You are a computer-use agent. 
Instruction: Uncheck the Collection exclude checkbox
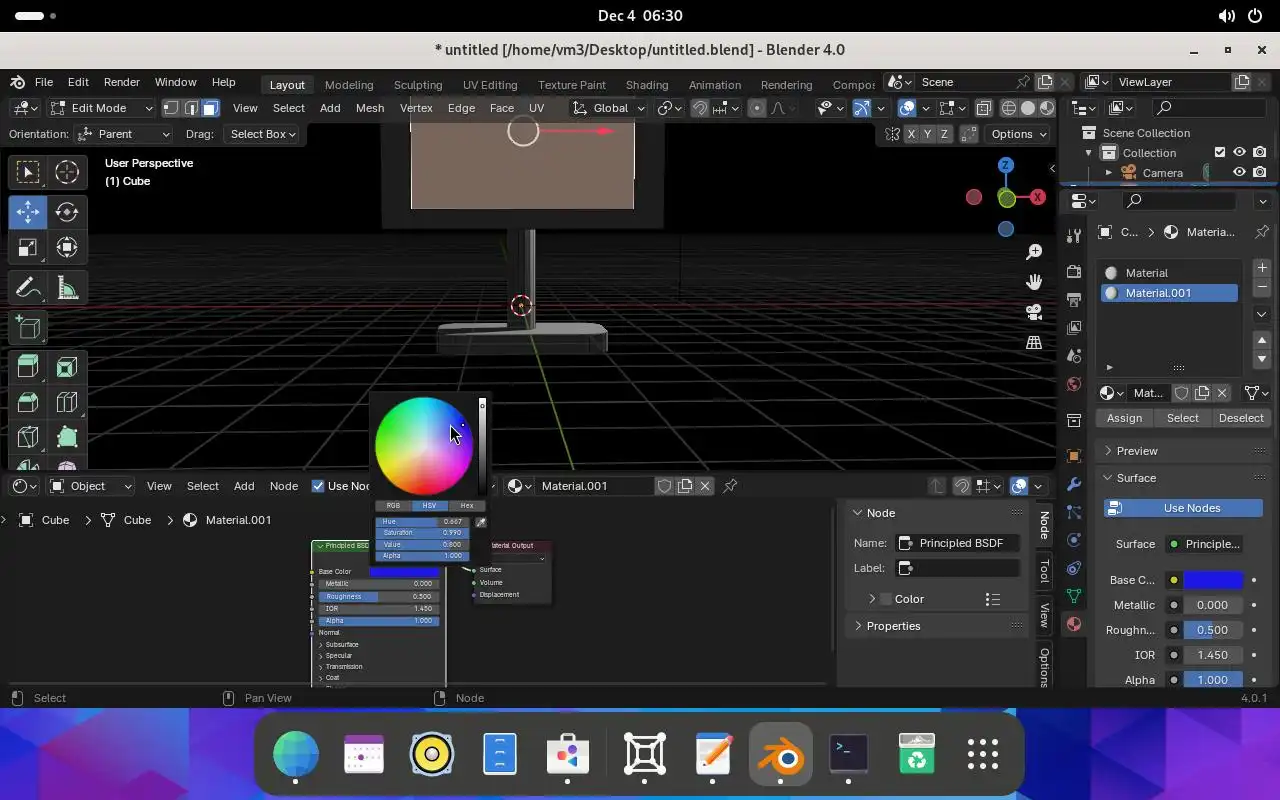pyautogui.click(x=1220, y=152)
